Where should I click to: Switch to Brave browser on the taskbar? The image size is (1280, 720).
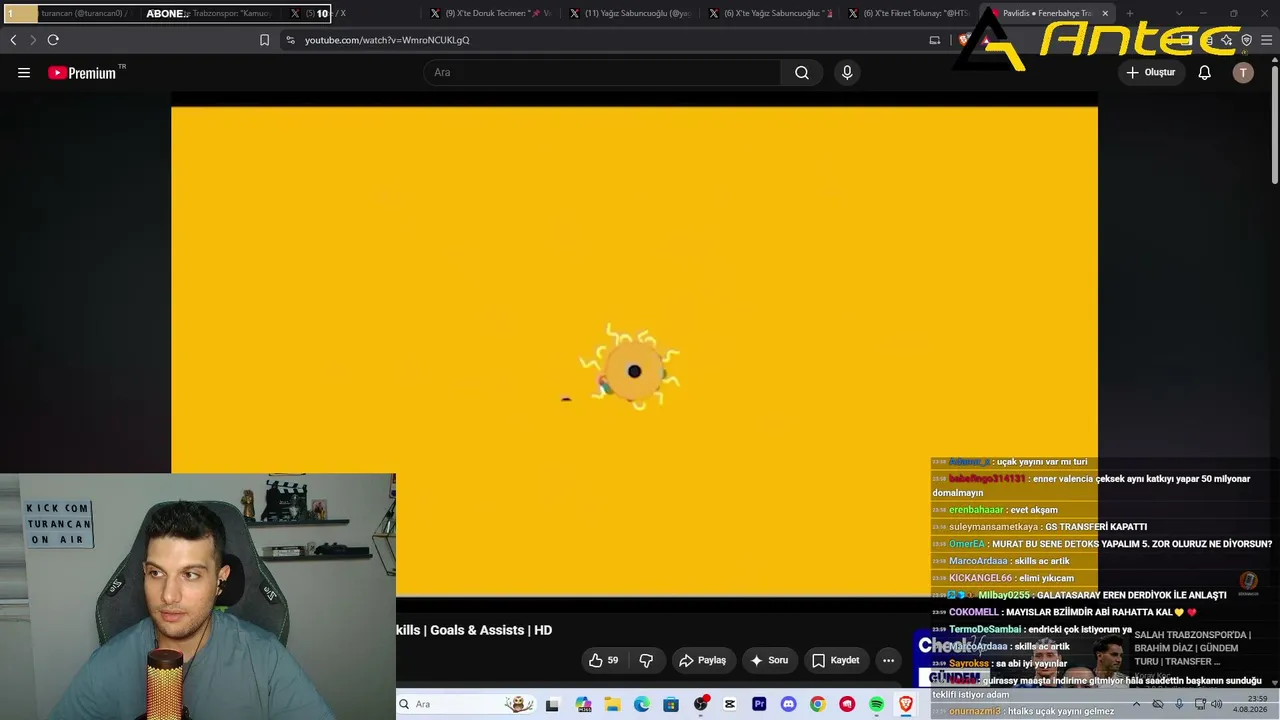pos(906,705)
